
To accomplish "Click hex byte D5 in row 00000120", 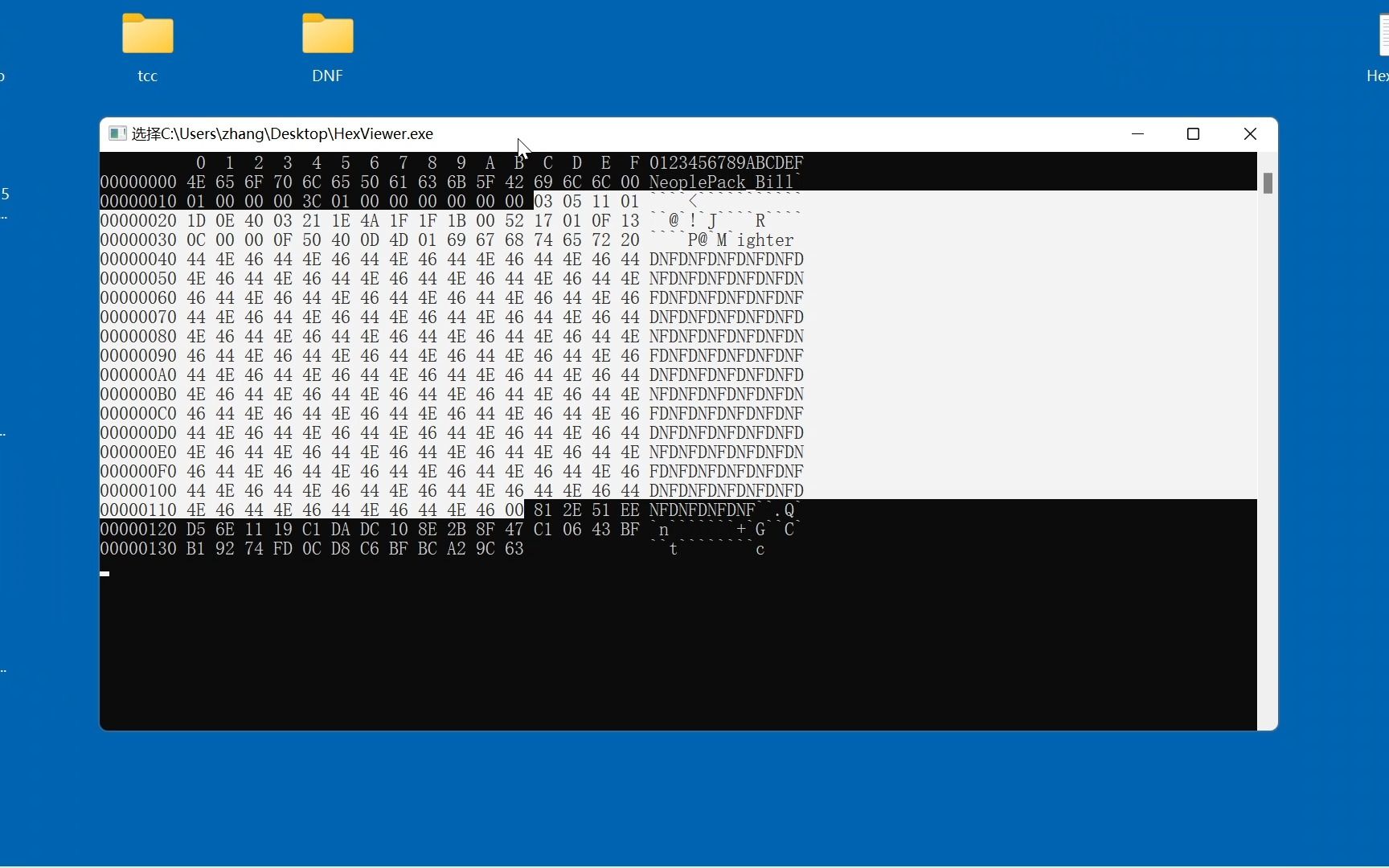I will tap(196, 530).
